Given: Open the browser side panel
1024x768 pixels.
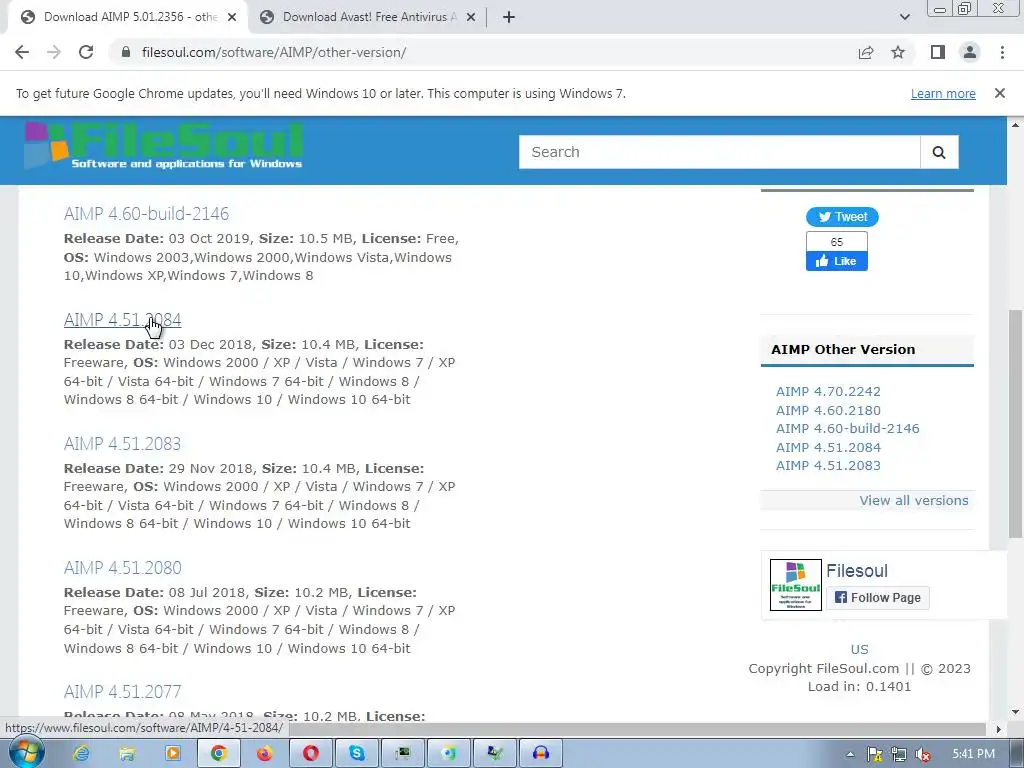Looking at the screenshot, I should tap(938, 52).
